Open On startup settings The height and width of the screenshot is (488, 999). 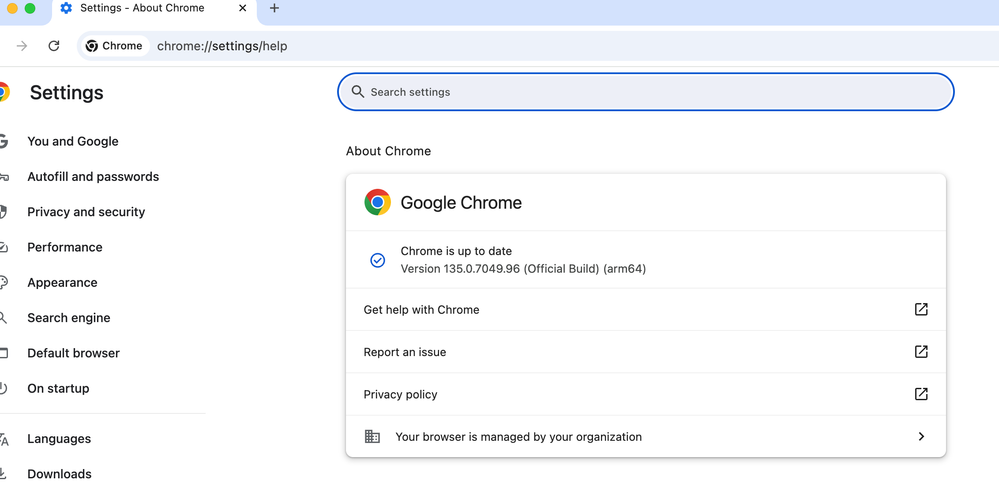[x=58, y=389]
